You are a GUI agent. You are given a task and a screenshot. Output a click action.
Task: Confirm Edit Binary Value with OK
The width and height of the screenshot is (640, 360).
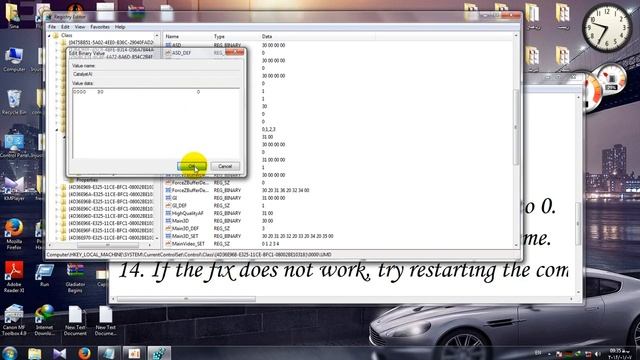192,166
